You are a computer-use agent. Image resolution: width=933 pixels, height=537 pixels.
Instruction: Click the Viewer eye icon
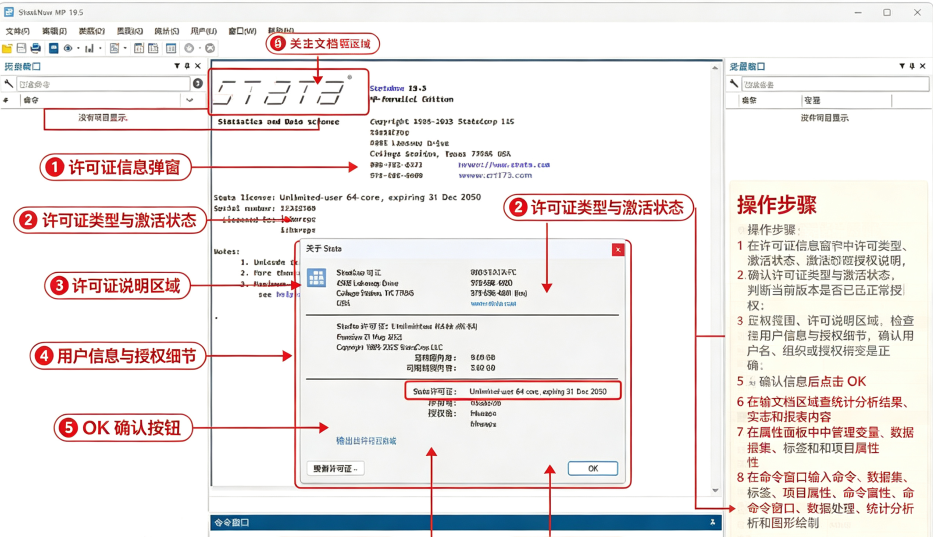pos(68,48)
